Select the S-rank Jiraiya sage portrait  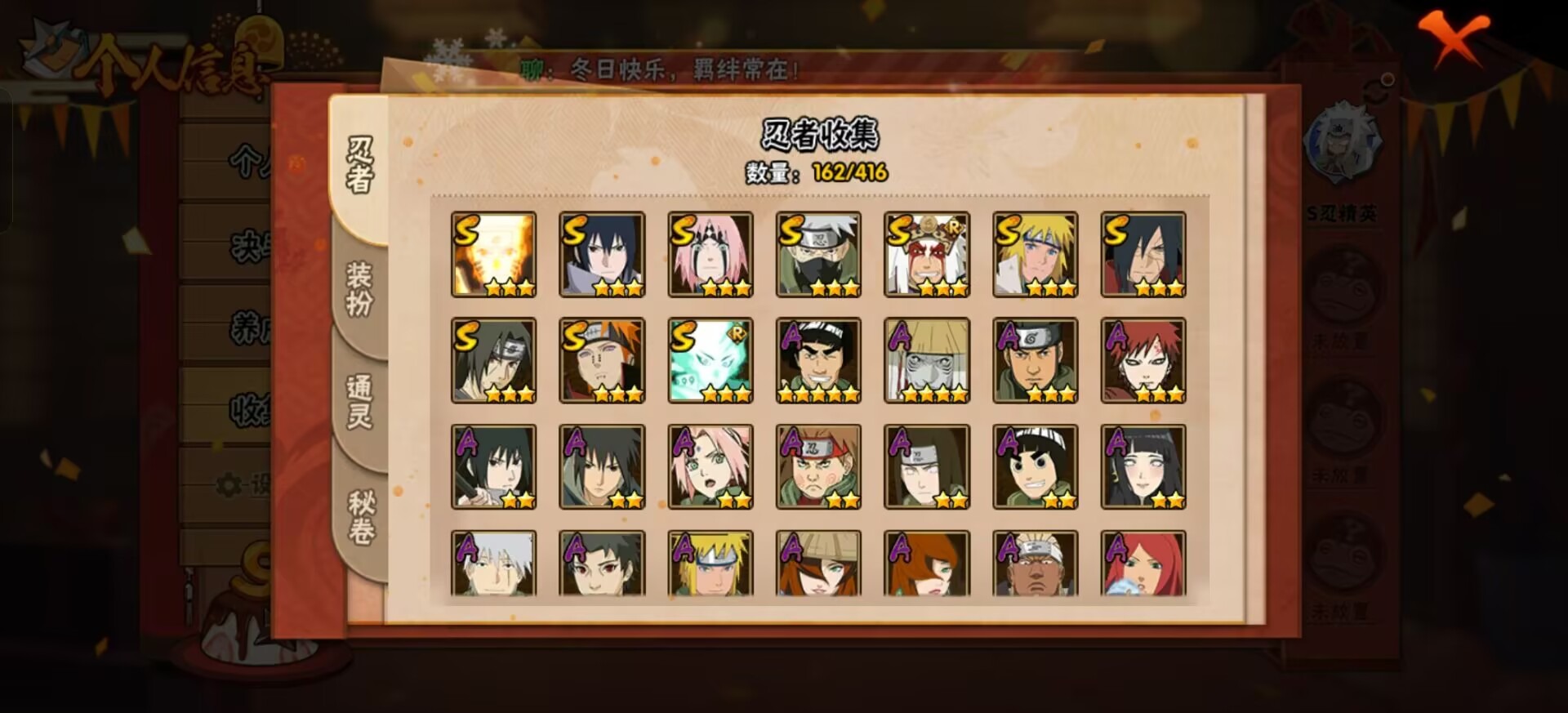[927, 254]
